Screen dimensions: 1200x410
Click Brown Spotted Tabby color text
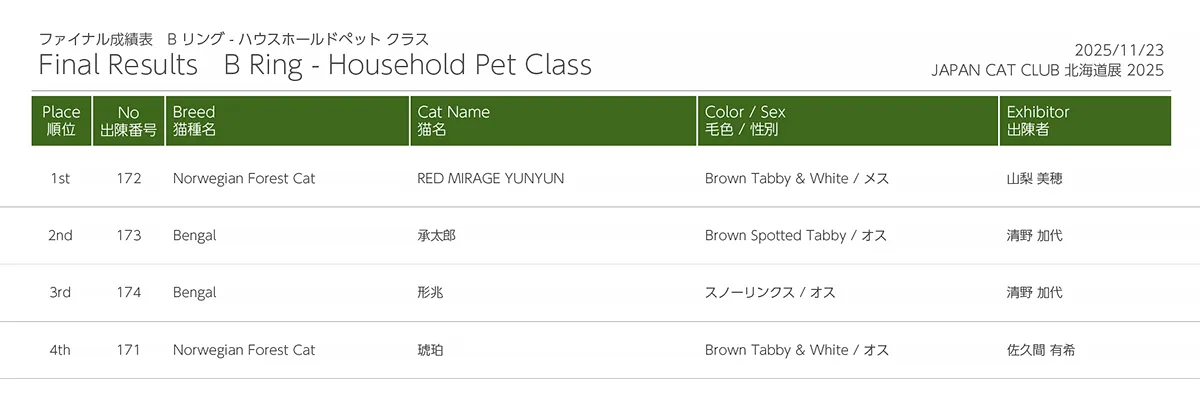[x=774, y=236]
